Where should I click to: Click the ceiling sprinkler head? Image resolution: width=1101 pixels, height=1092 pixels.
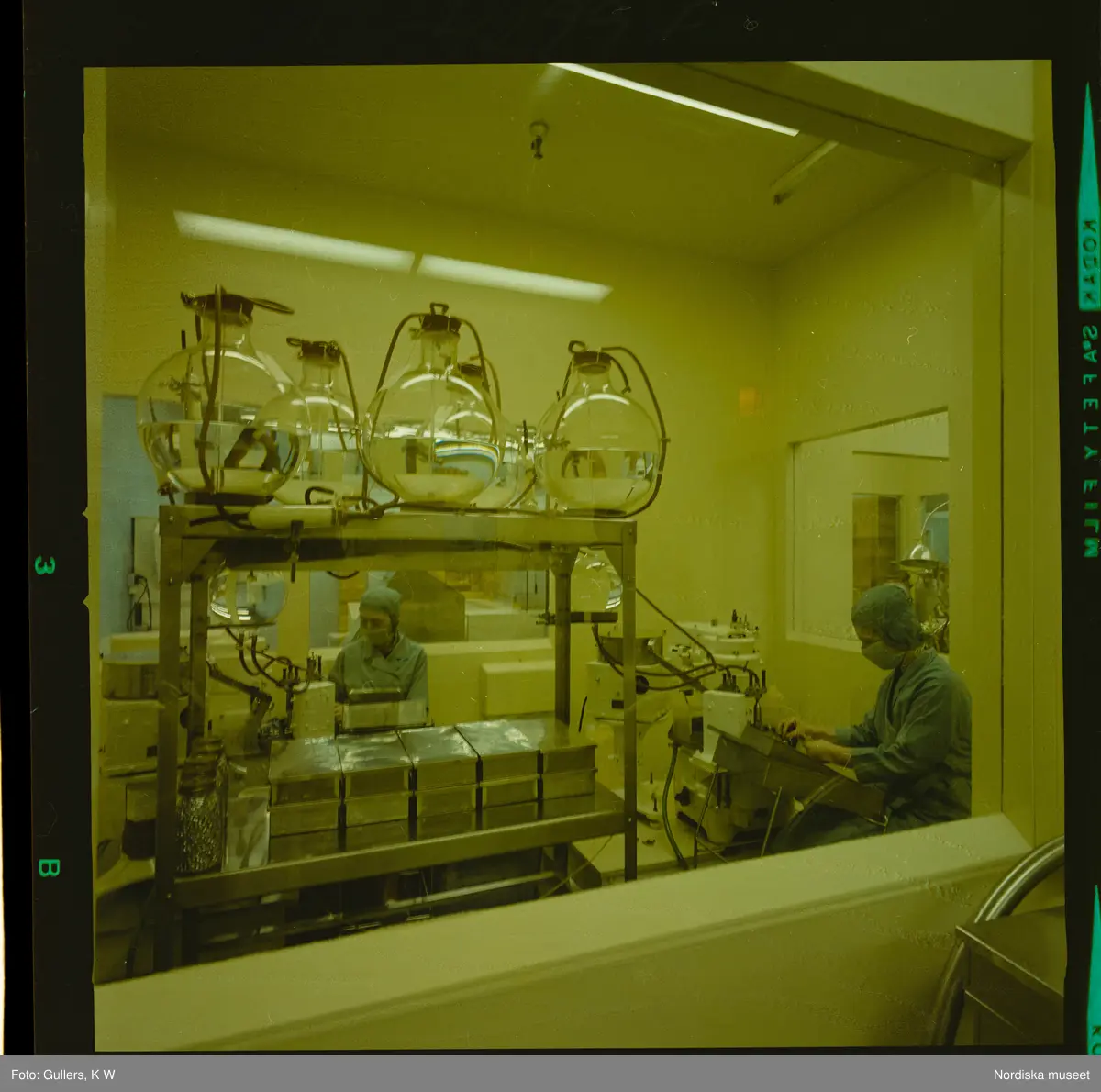pos(538,137)
